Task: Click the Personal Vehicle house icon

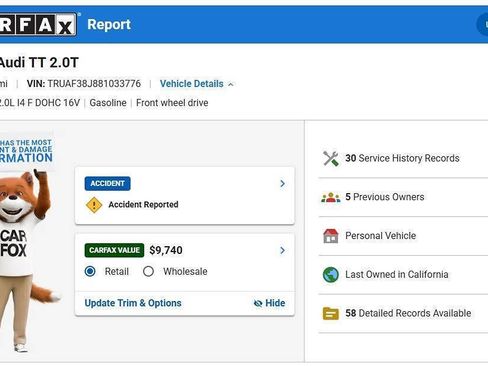Action: point(331,236)
